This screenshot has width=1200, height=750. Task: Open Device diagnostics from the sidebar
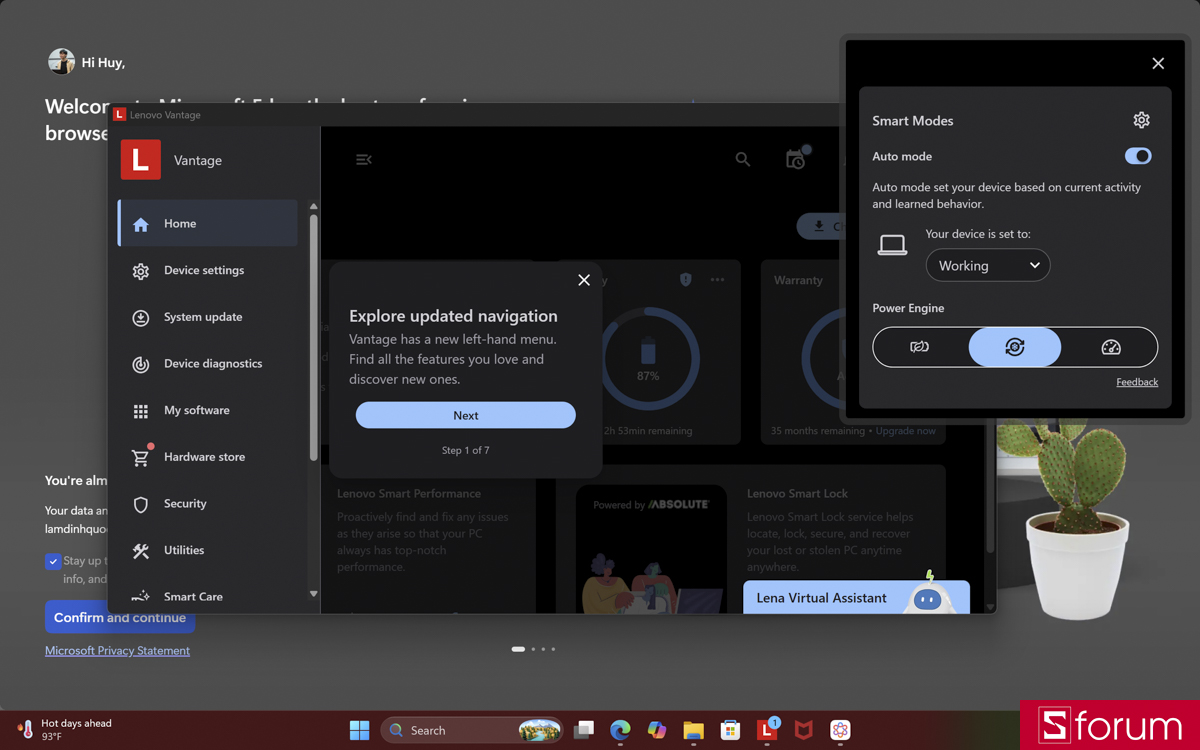point(208,363)
